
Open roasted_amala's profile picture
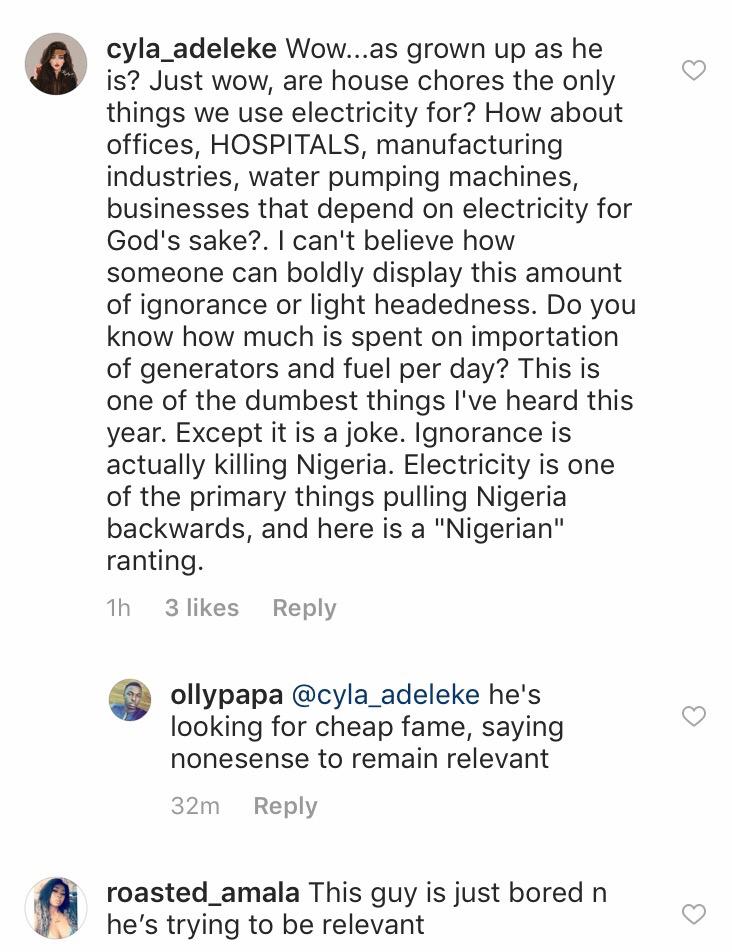point(56,908)
